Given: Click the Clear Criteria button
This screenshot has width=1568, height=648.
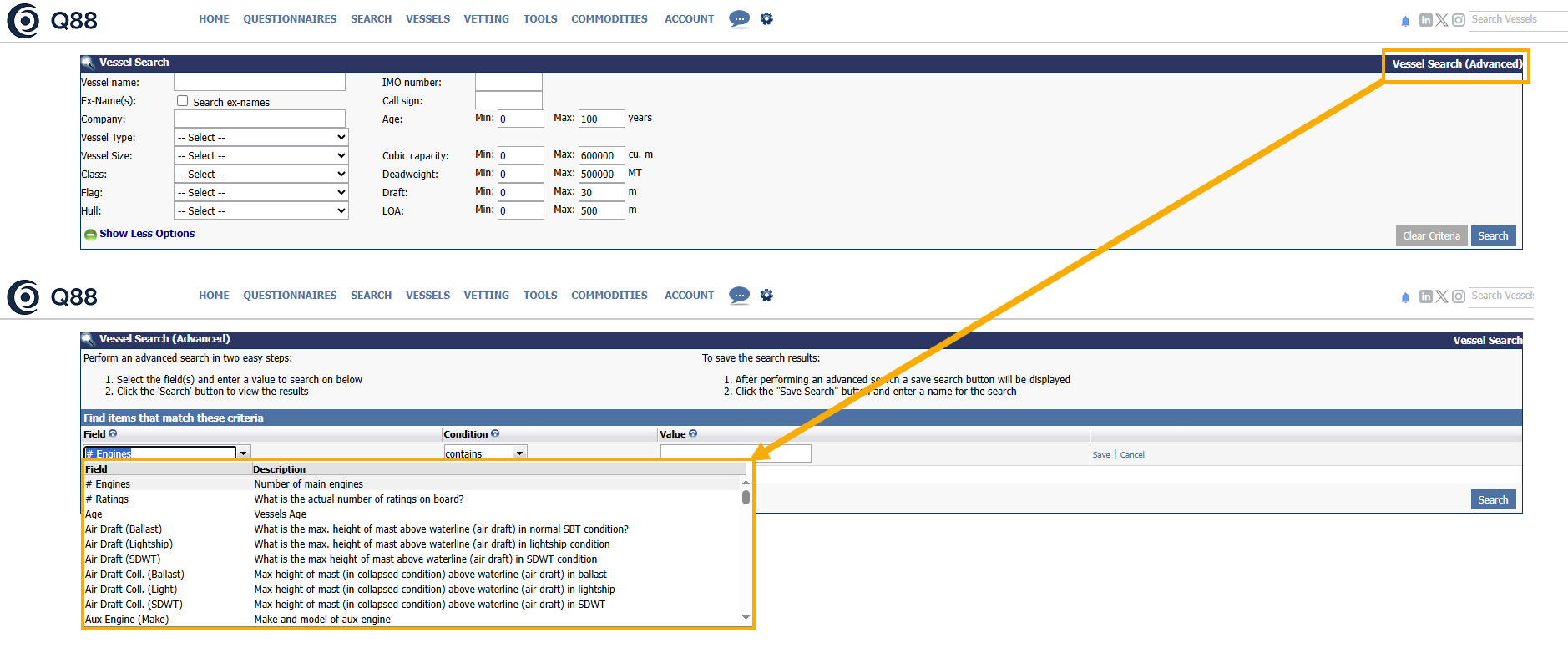Looking at the screenshot, I should pos(1431,235).
